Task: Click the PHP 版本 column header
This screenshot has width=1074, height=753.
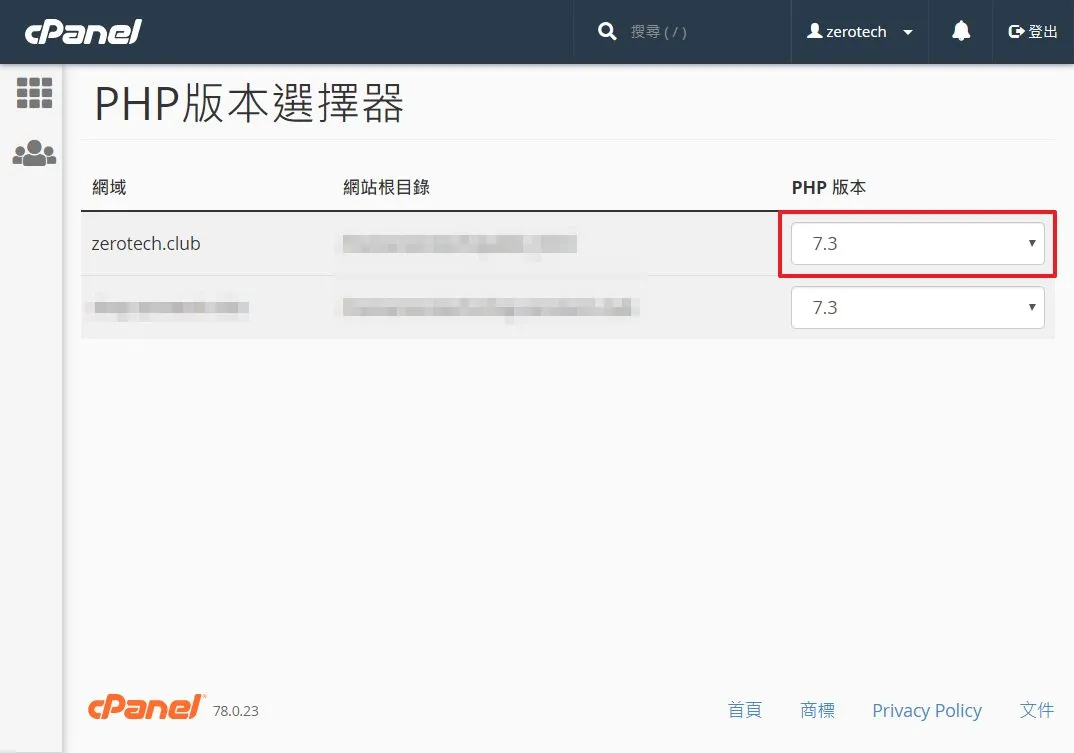Action: tap(829, 187)
